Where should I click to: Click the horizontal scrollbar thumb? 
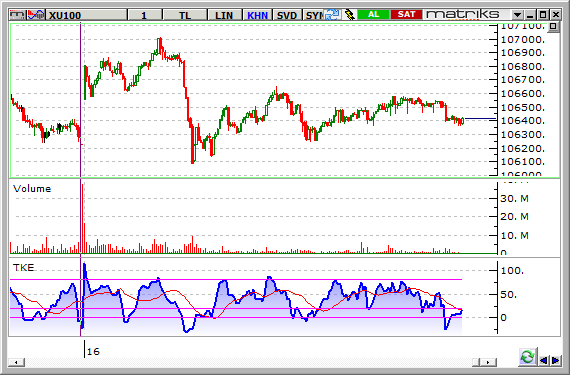pos(477,362)
